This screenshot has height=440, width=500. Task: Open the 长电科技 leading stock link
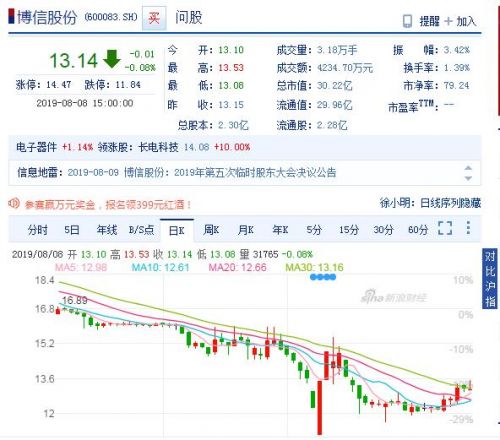159,147
